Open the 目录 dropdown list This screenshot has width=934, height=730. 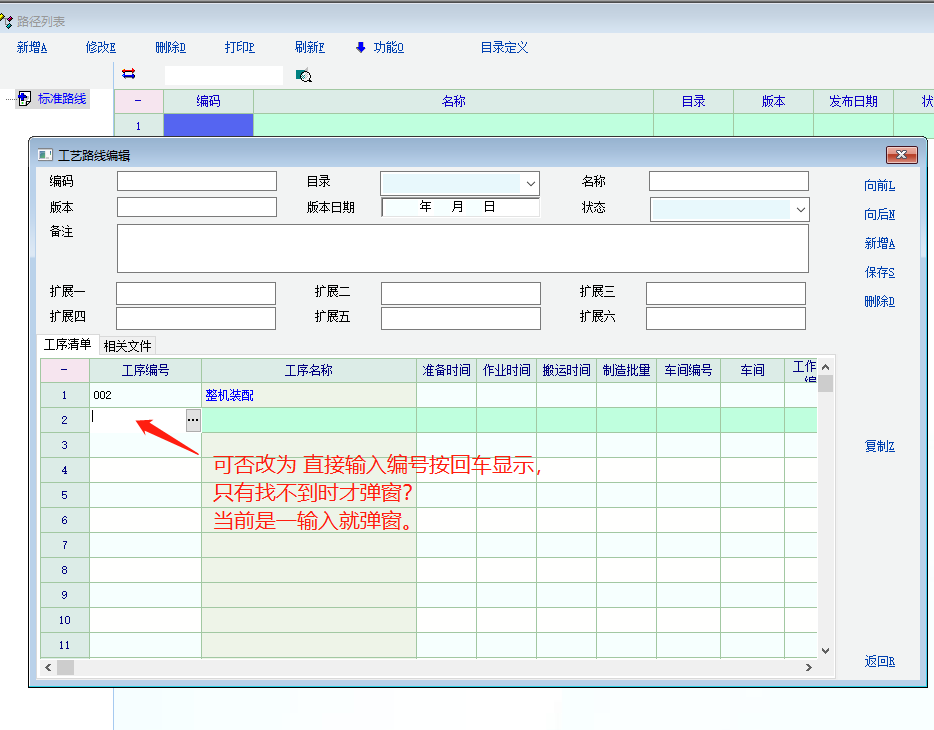click(530, 183)
